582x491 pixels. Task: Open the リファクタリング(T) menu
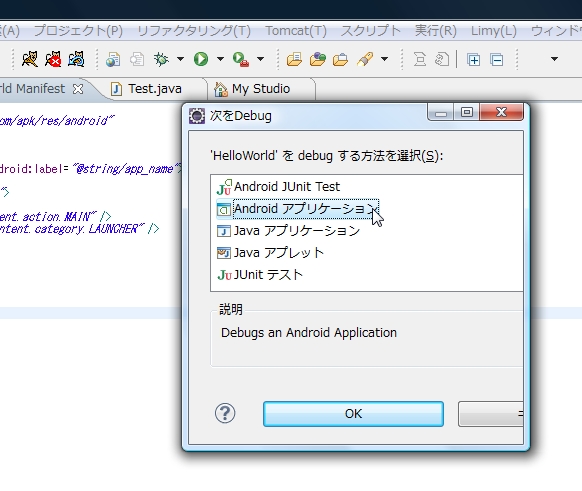pyautogui.click(x=194, y=30)
